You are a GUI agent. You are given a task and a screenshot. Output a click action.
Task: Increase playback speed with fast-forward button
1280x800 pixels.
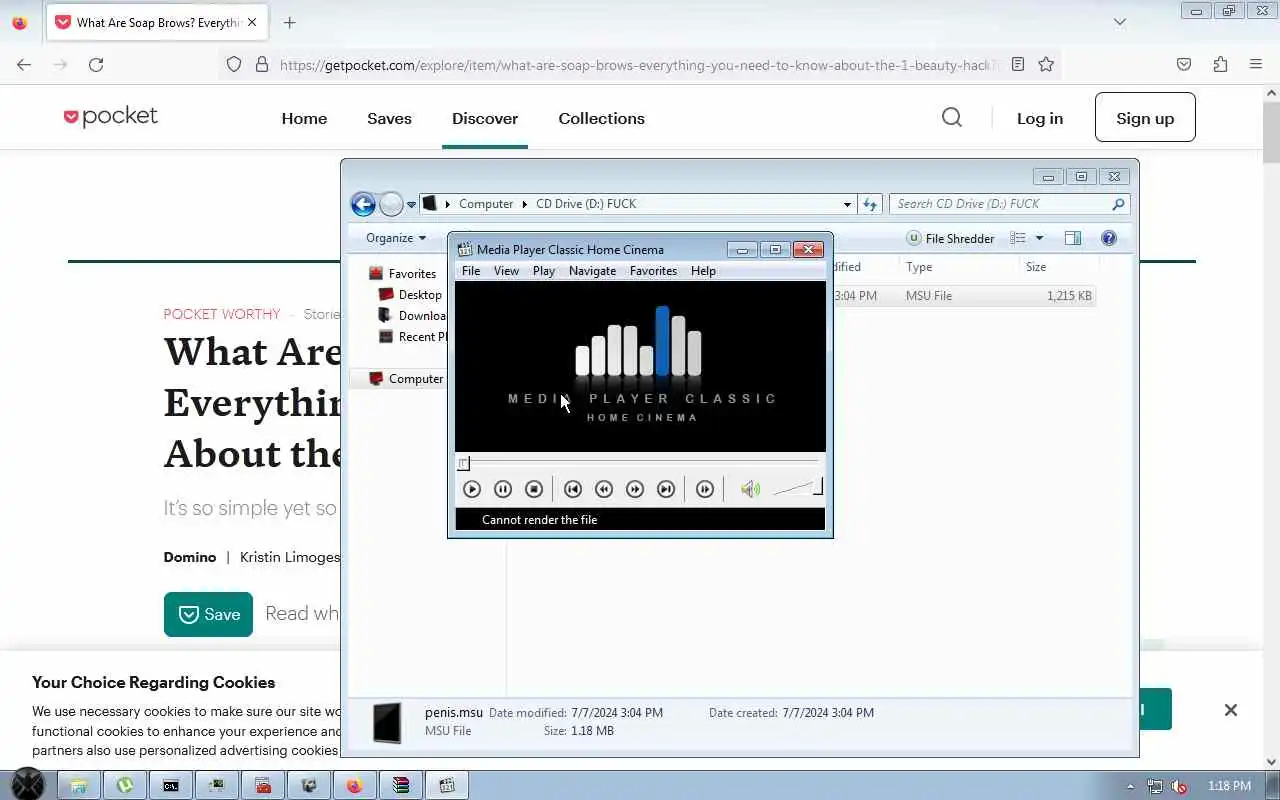[x=635, y=489]
